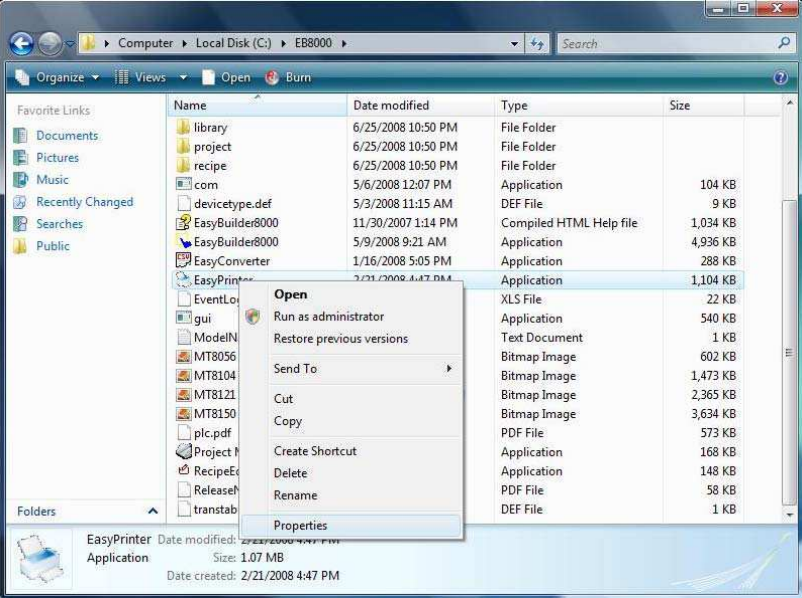The height and width of the screenshot is (598, 802).
Task: Choose Delete in the context menu
Action: click(291, 473)
